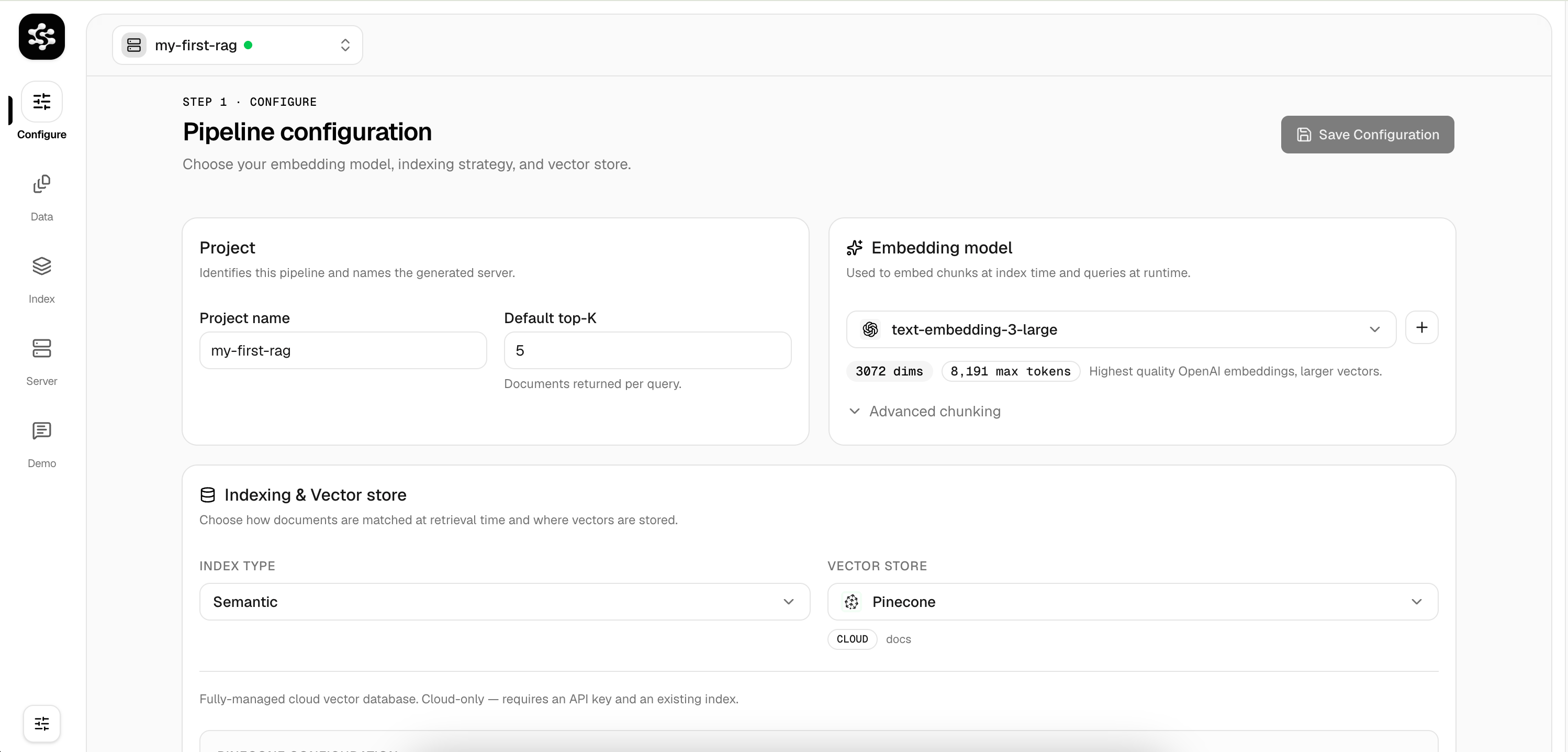Click 'Fully-managed cloud vector database' description
The image size is (1568, 752).
tap(469, 699)
